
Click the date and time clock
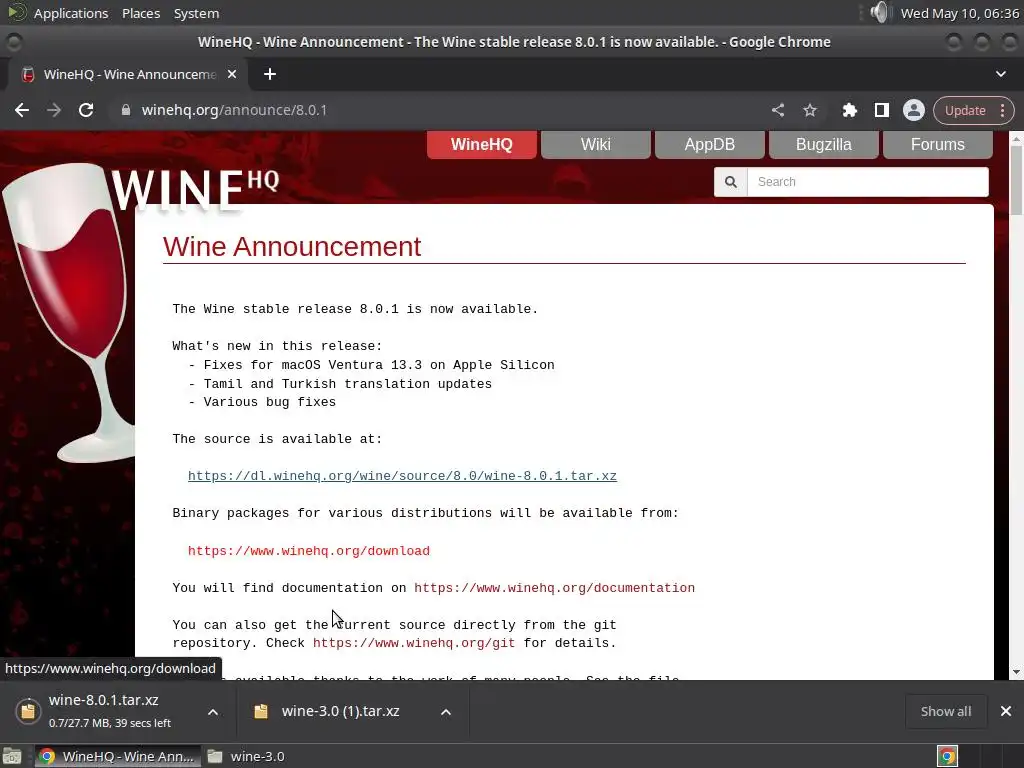pos(959,13)
